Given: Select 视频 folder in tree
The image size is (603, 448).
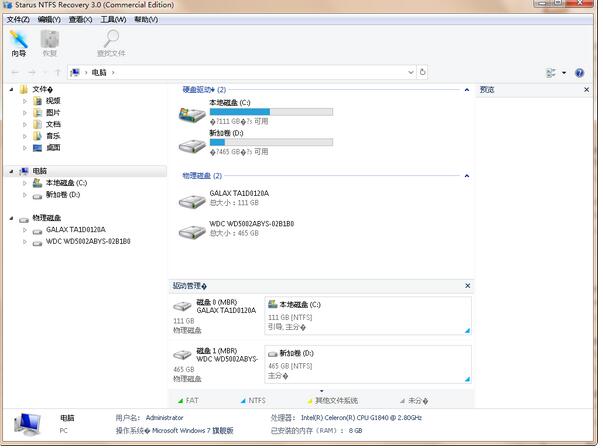Looking at the screenshot, I should pyautogui.click(x=53, y=101).
